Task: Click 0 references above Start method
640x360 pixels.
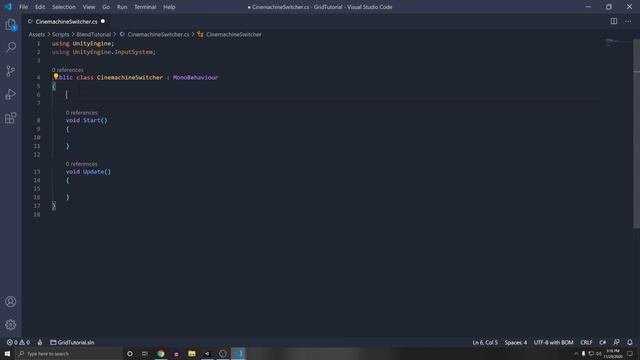Action: click(x=82, y=113)
